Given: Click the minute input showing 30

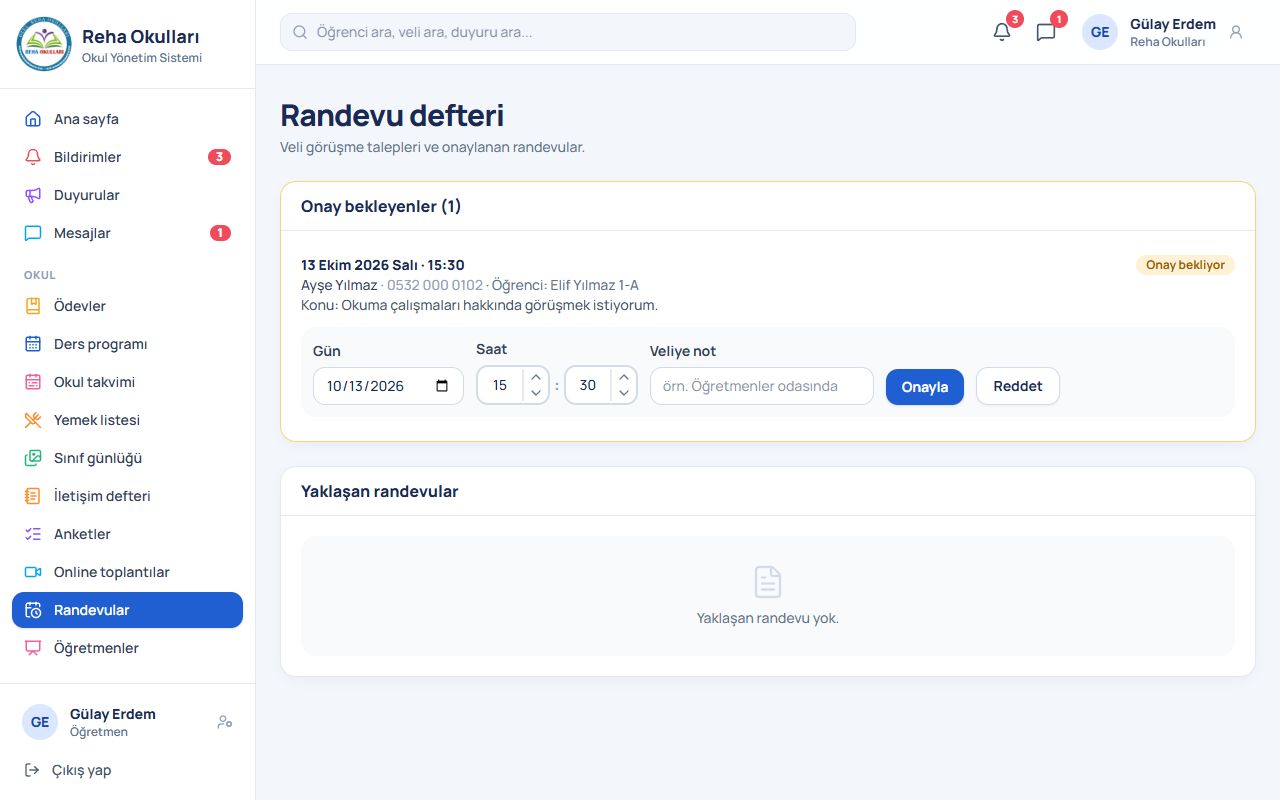Looking at the screenshot, I should pyautogui.click(x=588, y=385).
